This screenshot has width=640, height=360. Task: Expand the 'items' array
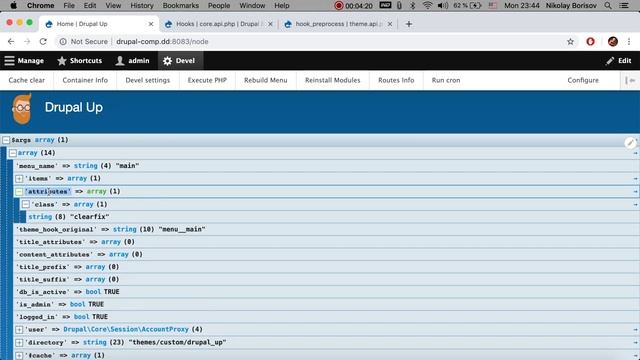point(19,179)
